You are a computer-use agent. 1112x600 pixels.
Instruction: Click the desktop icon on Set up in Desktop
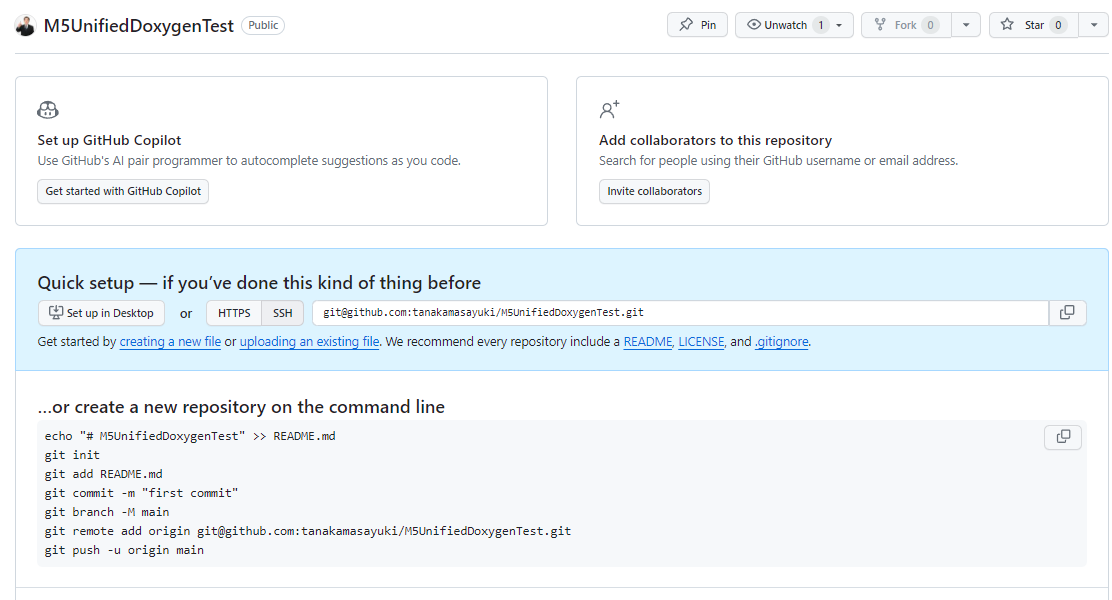pos(54,312)
